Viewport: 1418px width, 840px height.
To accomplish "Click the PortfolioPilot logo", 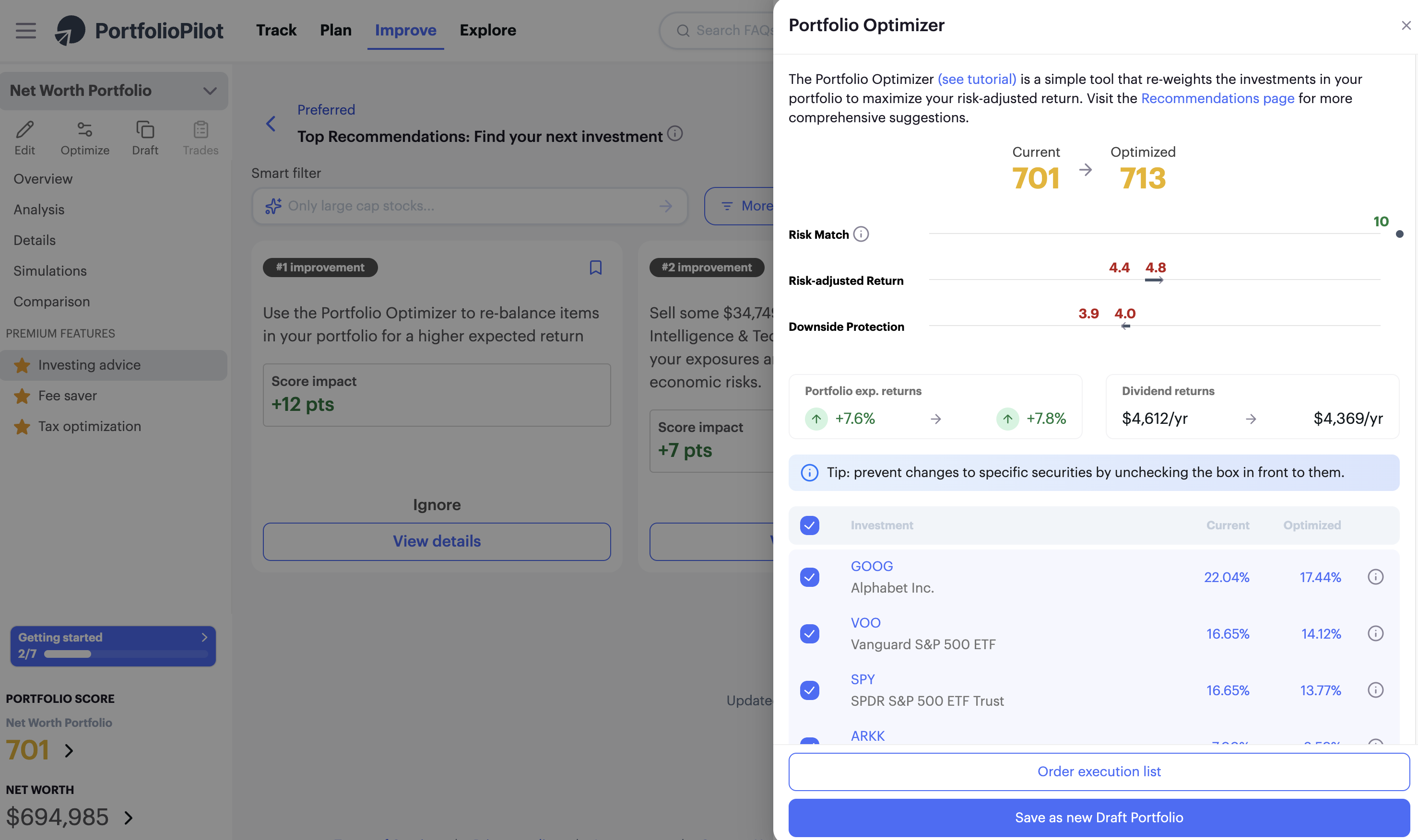I will (x=139, y=30).
